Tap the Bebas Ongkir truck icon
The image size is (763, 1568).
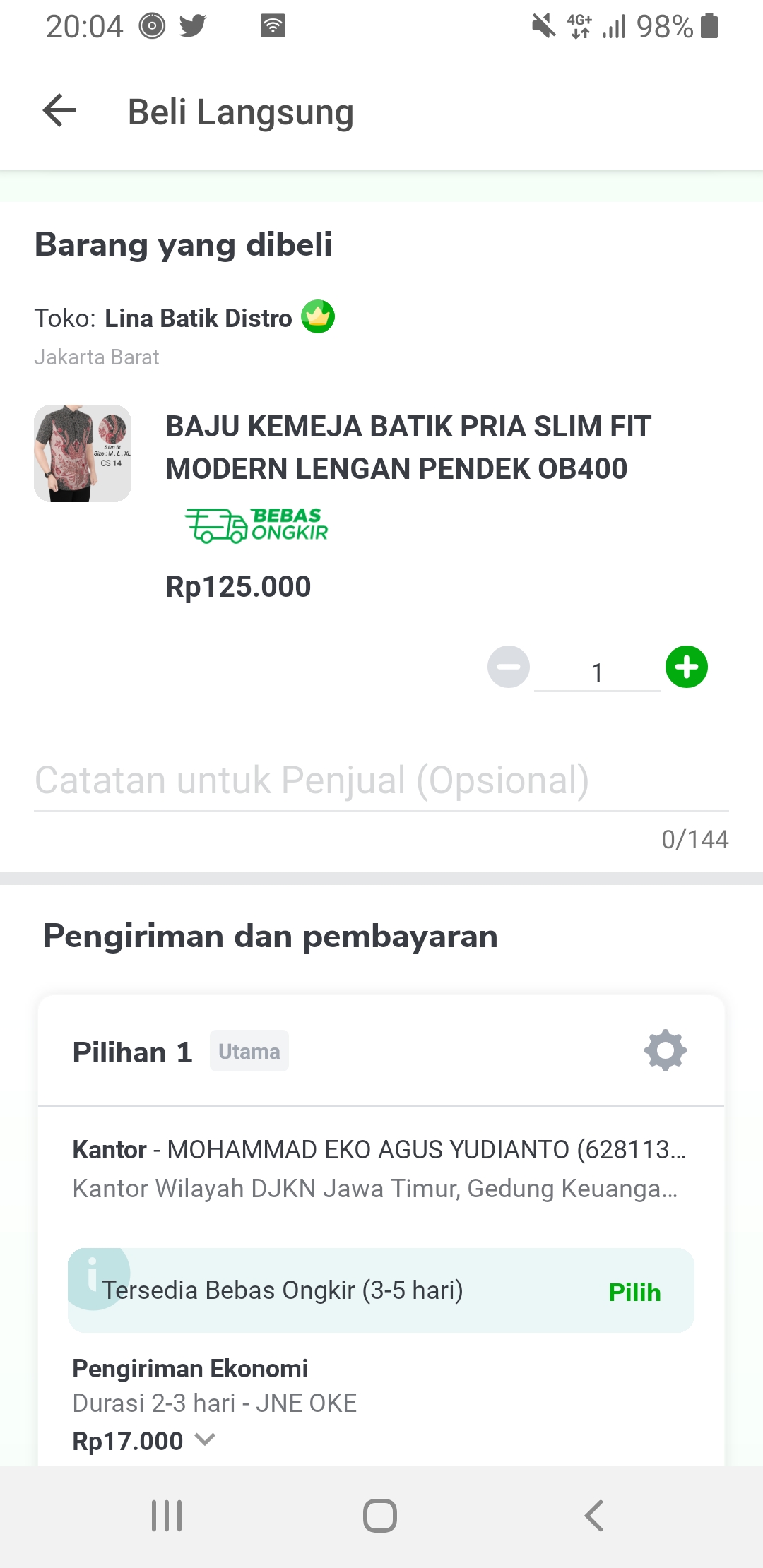point(216,525)
